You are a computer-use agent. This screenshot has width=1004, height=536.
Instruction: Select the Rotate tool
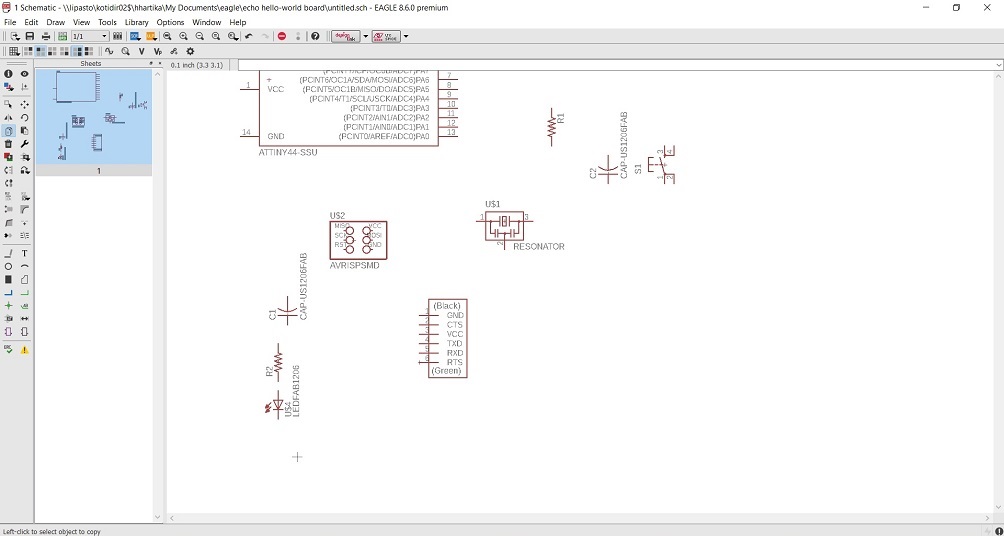tap(24, 117)
